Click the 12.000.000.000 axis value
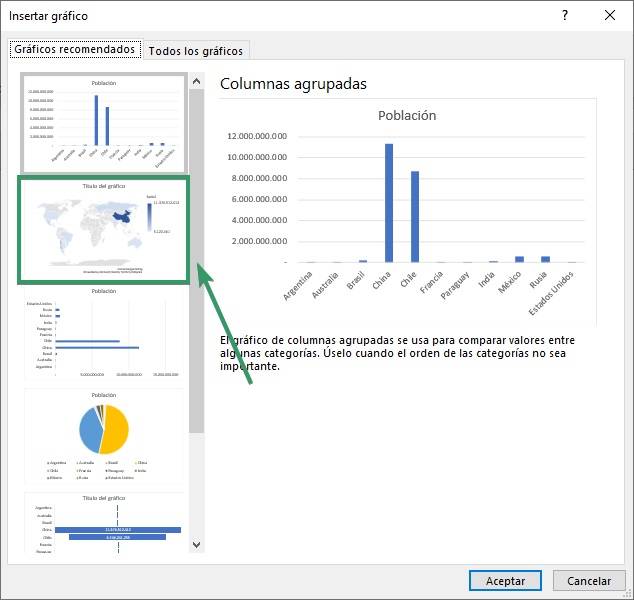The width and height of the screenshot is (634, 600). [x=257, y=136]
